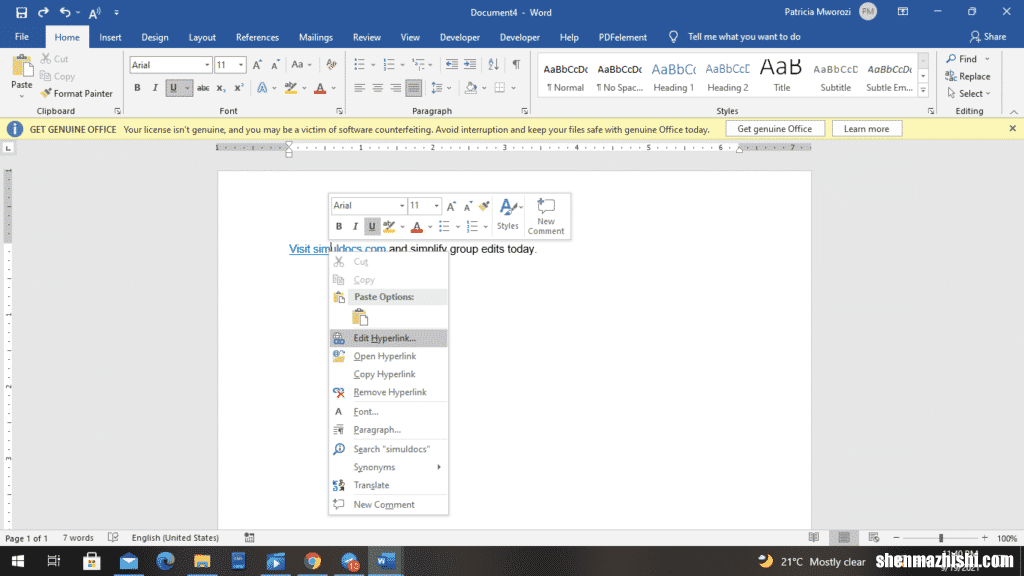Save the document from quick access toolbar
1024x576 pixels.
click(22, 12)
